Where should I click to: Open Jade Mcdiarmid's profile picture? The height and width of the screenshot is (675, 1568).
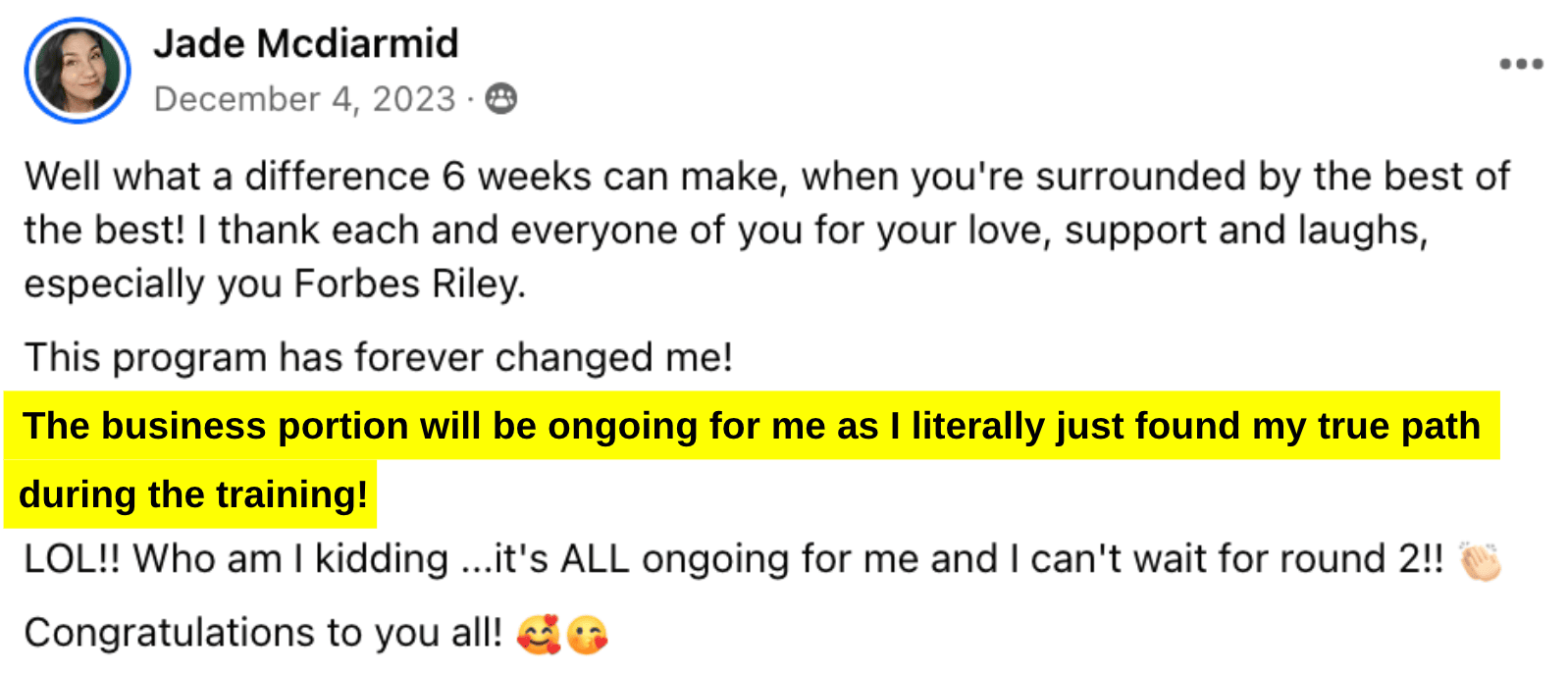tap(78, 71)
